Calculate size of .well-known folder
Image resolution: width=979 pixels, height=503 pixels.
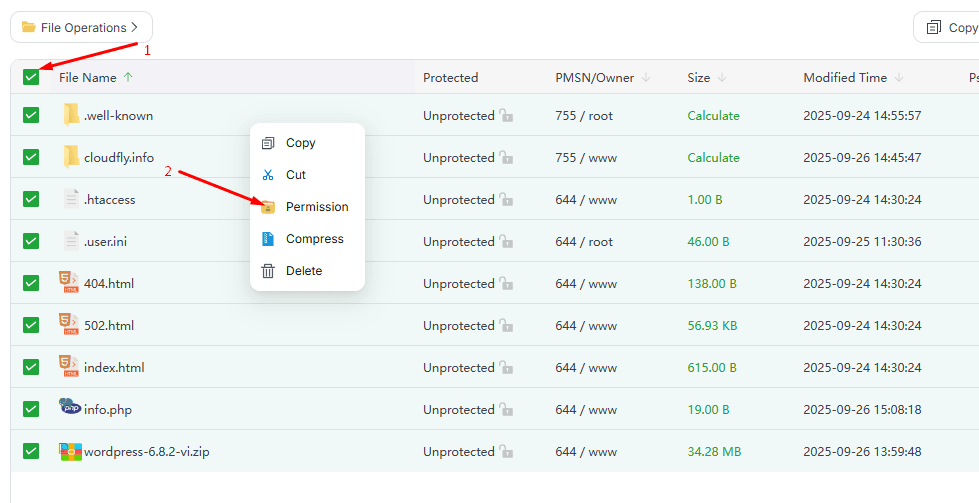(713, 116)
